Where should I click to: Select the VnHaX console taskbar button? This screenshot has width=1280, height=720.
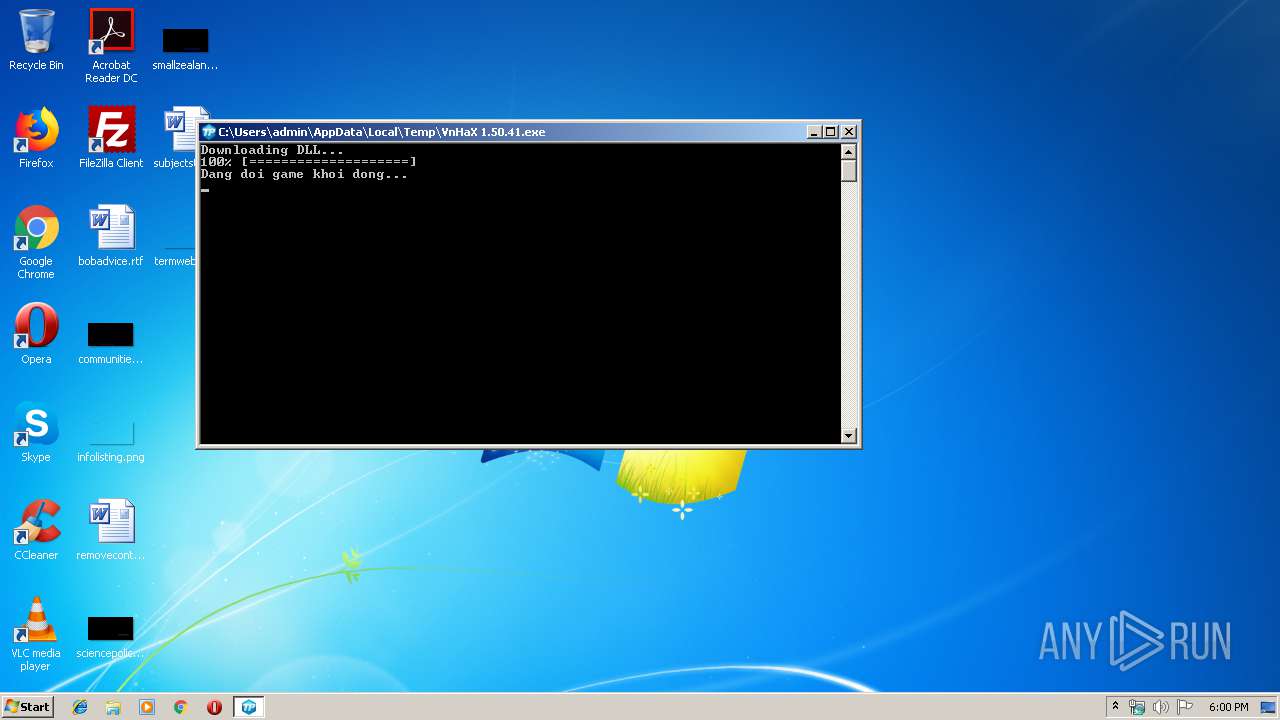point(248,707)
